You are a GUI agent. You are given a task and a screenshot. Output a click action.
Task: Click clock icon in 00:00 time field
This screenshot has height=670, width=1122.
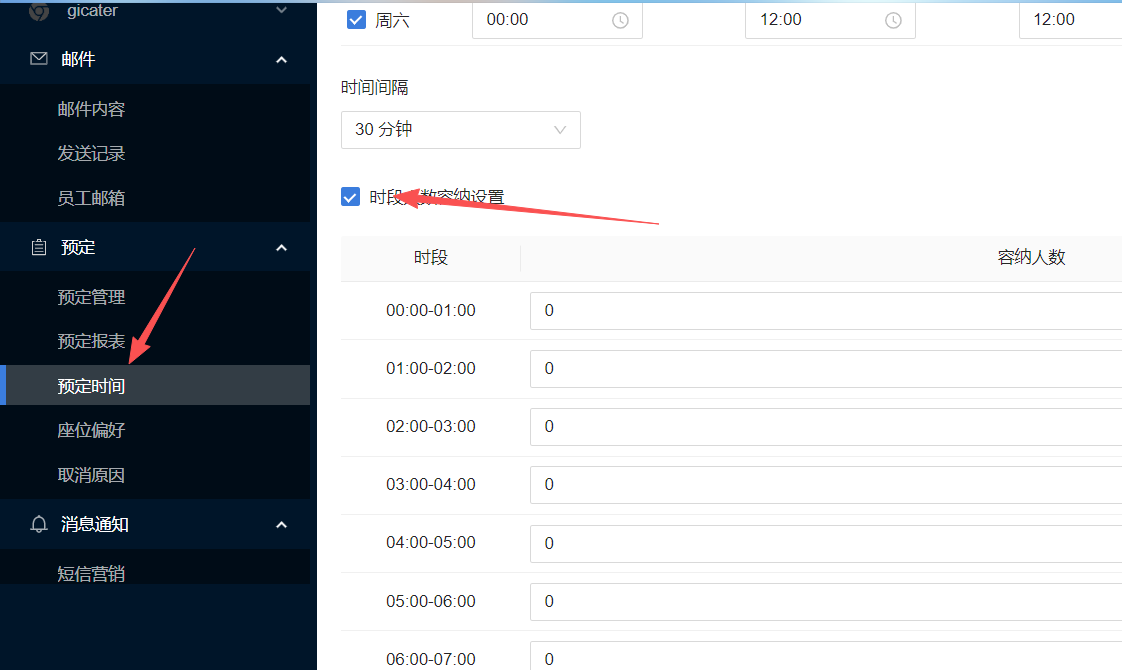pyautogui.click(x=620, y=20)
